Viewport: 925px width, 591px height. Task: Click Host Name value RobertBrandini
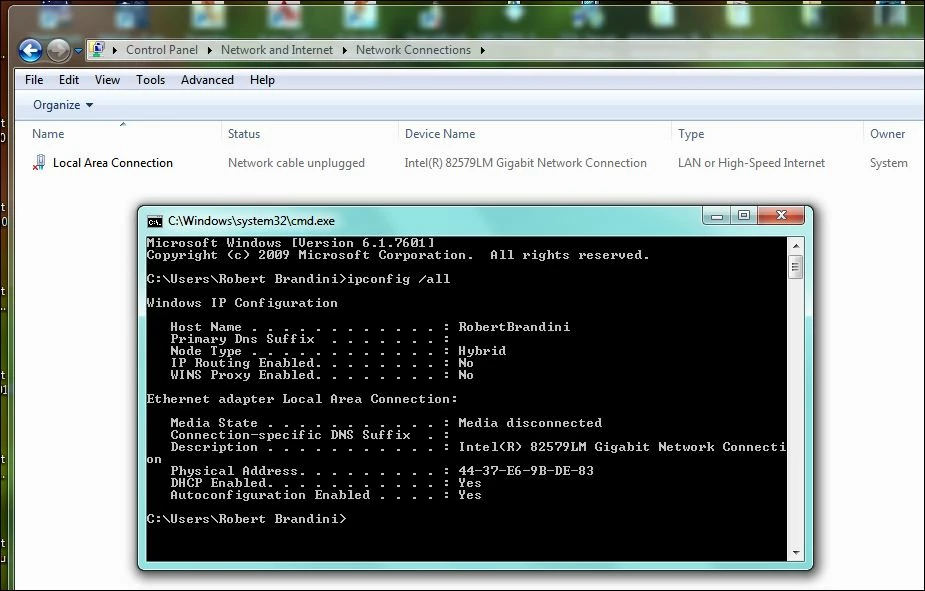(514, 327)
